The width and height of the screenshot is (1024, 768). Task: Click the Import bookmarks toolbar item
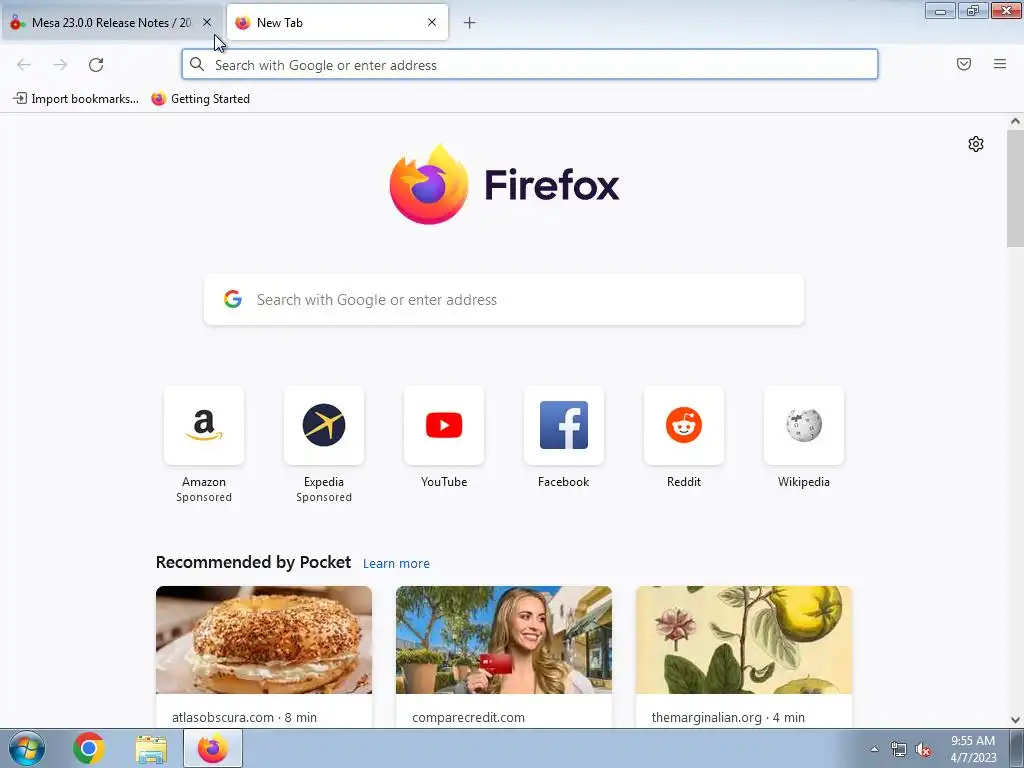[76, 99]
